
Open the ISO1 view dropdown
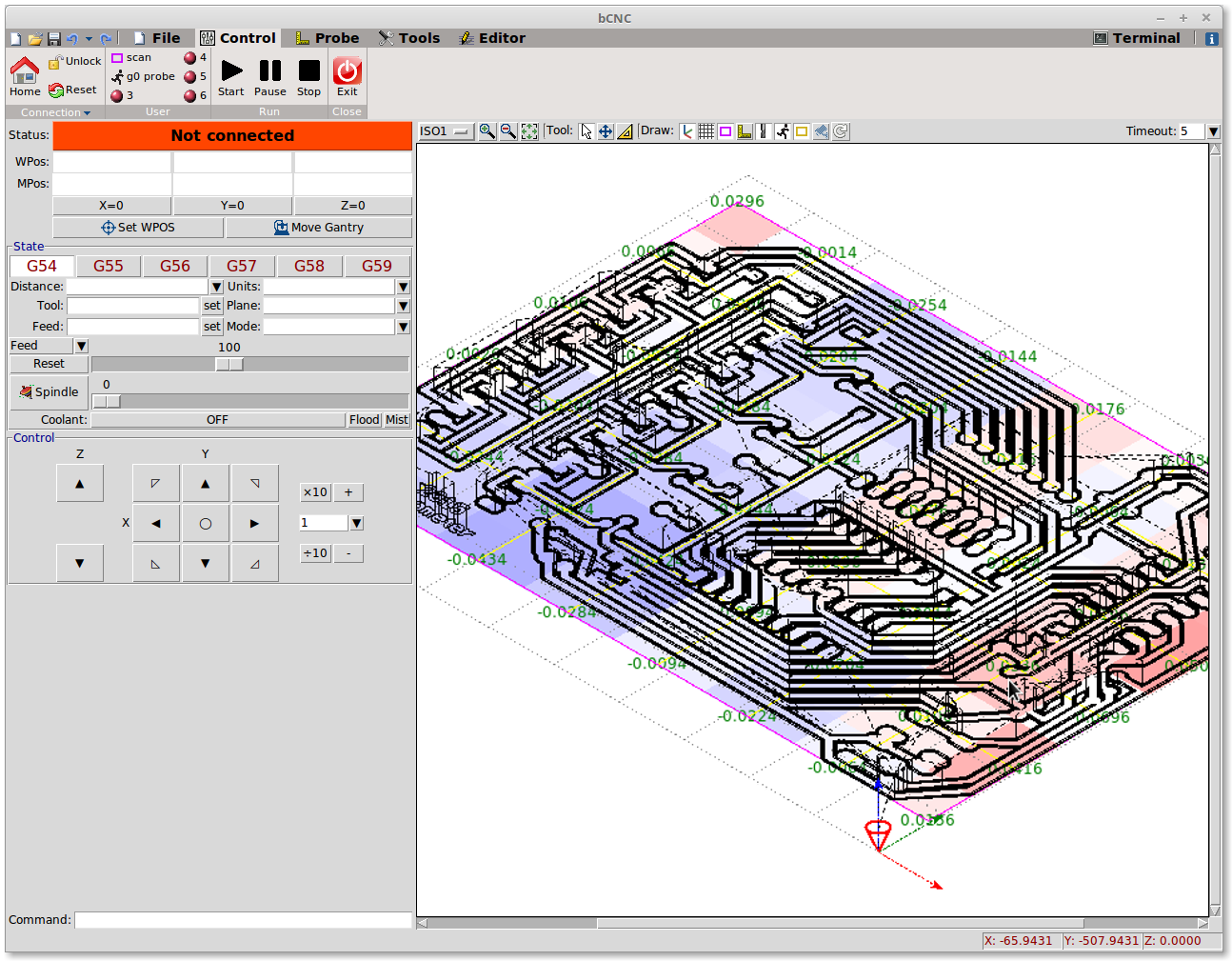[x=446, y=131]
